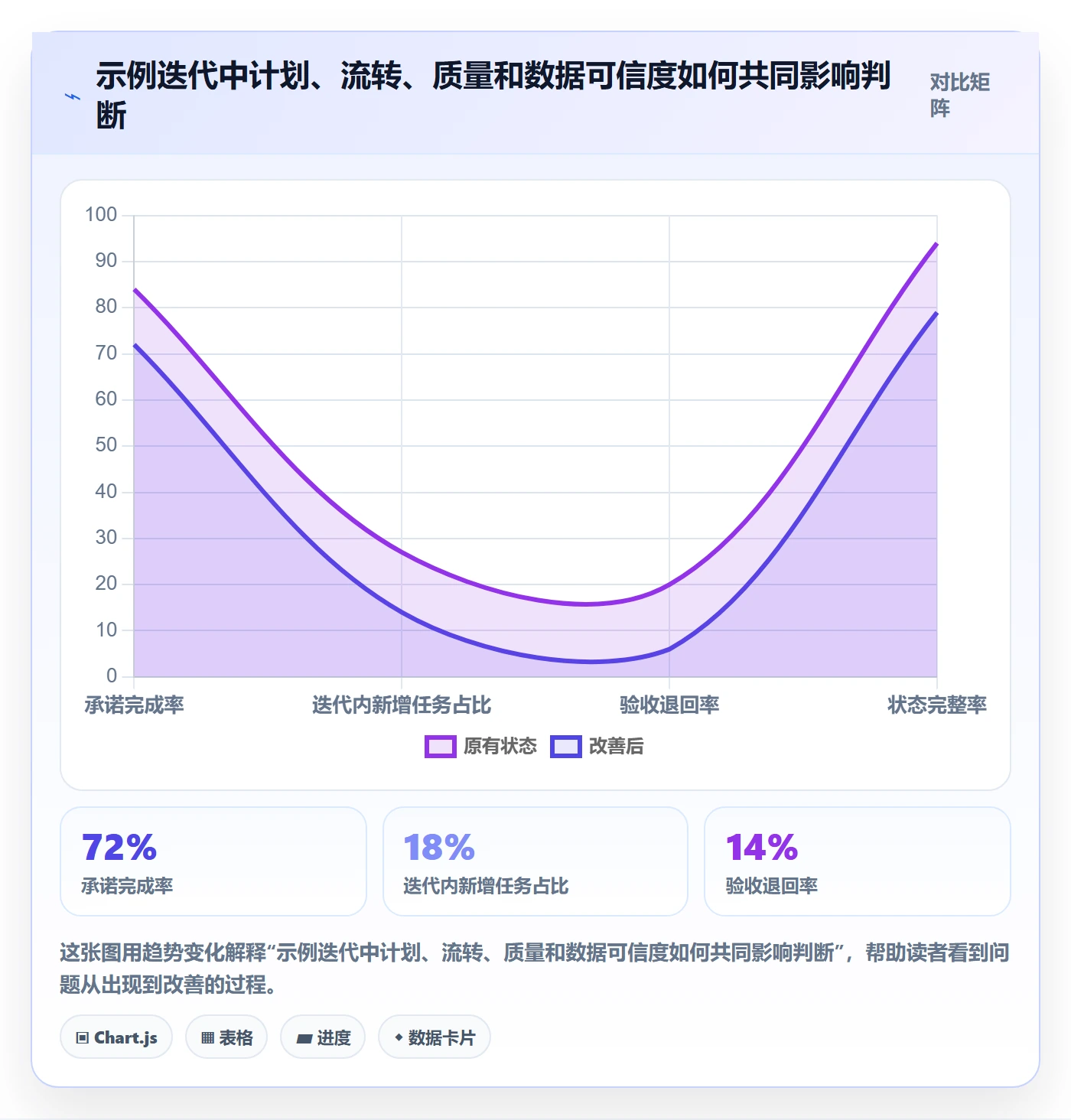Open the 72% 承诺完成率 stat card
This screenshot has height=1120, width=1071.
point(213,861)
